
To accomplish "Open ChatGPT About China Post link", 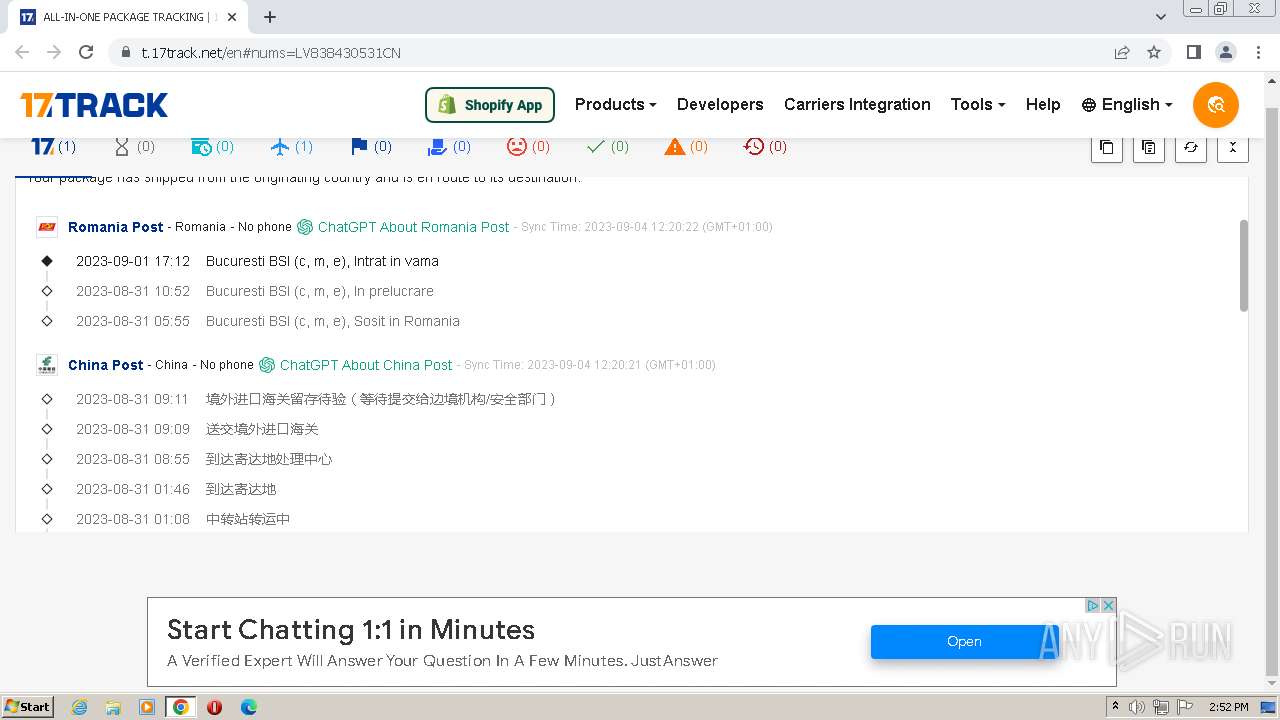I will 356,365.
